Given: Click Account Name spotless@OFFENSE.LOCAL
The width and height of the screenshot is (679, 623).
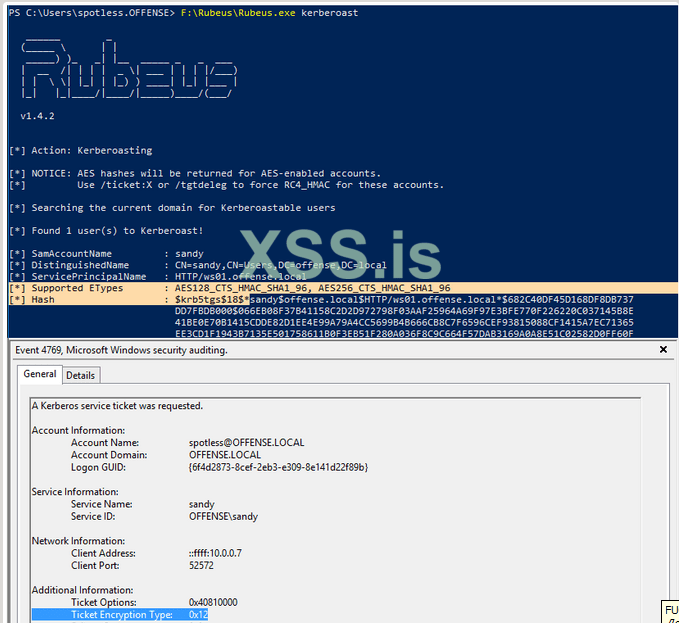Looking at the screenshot, I should tap(246, 442).
